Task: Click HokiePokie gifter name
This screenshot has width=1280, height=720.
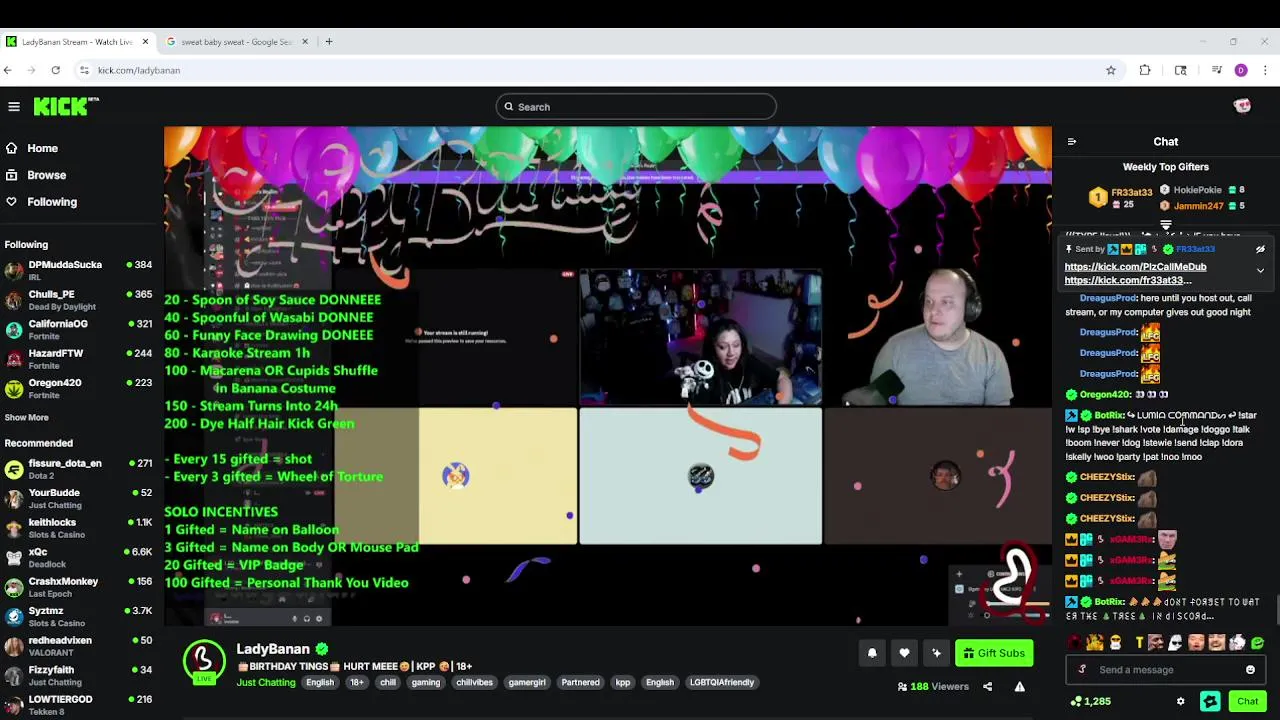Action: pyautogui.click(x=1197, y=190)
